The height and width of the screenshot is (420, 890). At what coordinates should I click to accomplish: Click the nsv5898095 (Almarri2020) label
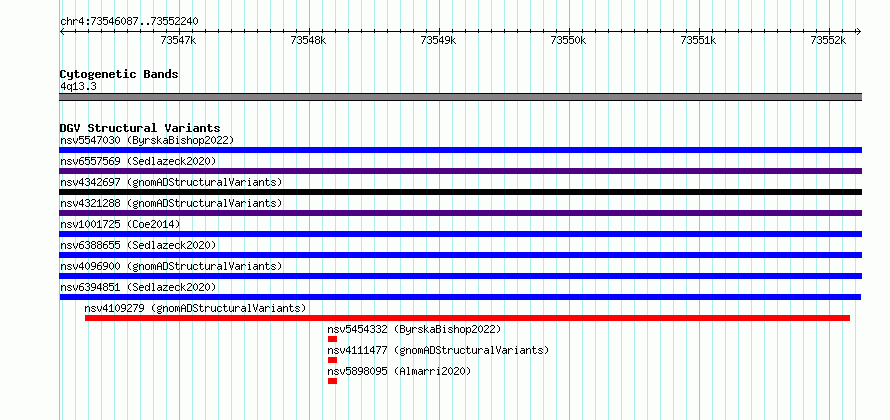pyautogui.click(x=400, y=371)
